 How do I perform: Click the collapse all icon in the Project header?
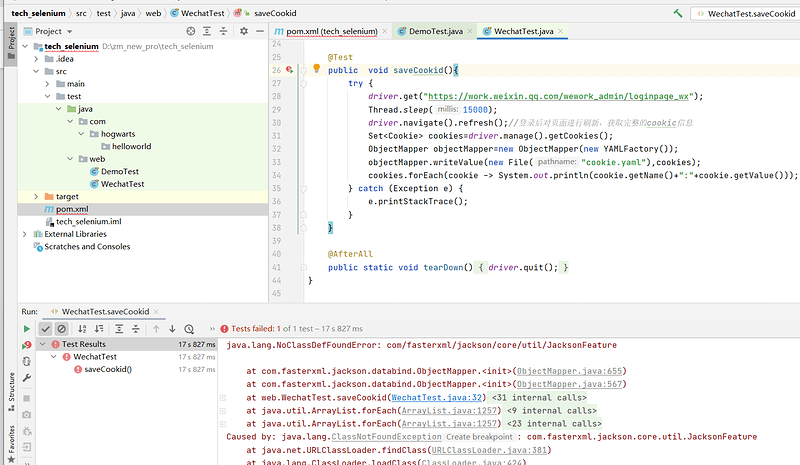tap(223, 31)
